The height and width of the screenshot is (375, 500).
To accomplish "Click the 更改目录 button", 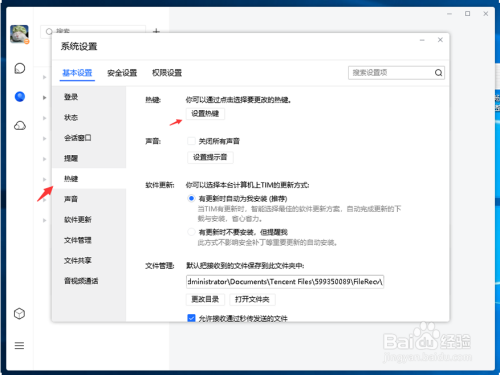I will pos(205,299).
